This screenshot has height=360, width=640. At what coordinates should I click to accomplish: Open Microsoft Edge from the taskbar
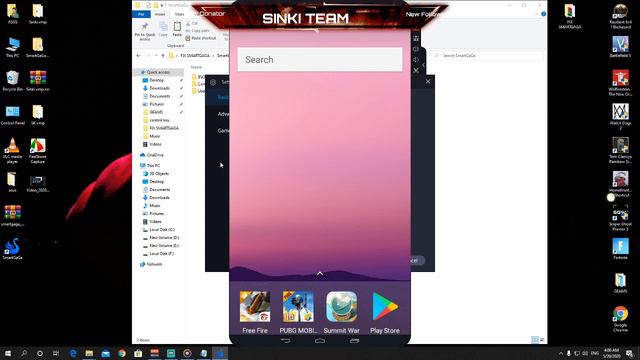pos(73,353)
